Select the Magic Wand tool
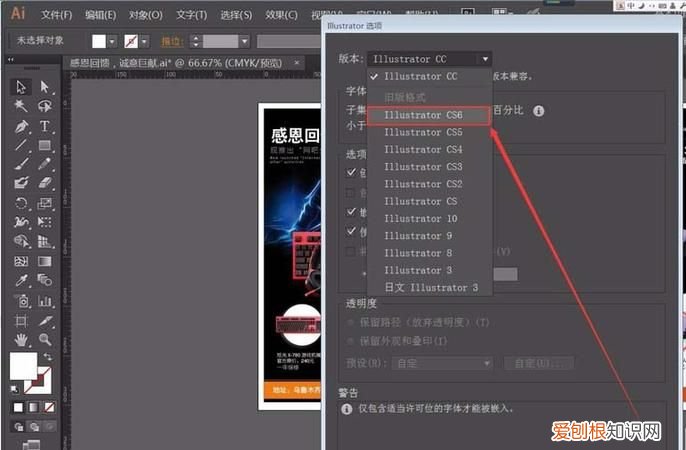The width and height of the screenshot is (686, 450). tap(21, 106)
